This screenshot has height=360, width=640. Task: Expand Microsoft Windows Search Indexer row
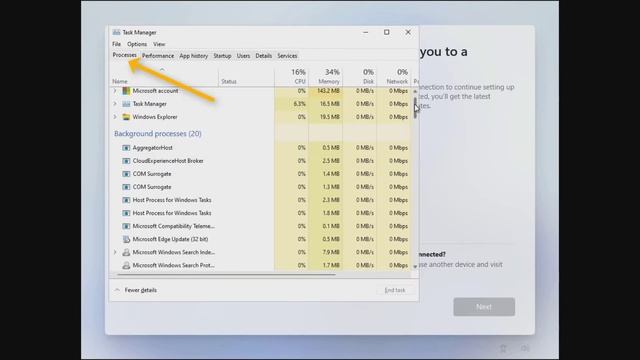pyautogui.click(x=115, y=252)
